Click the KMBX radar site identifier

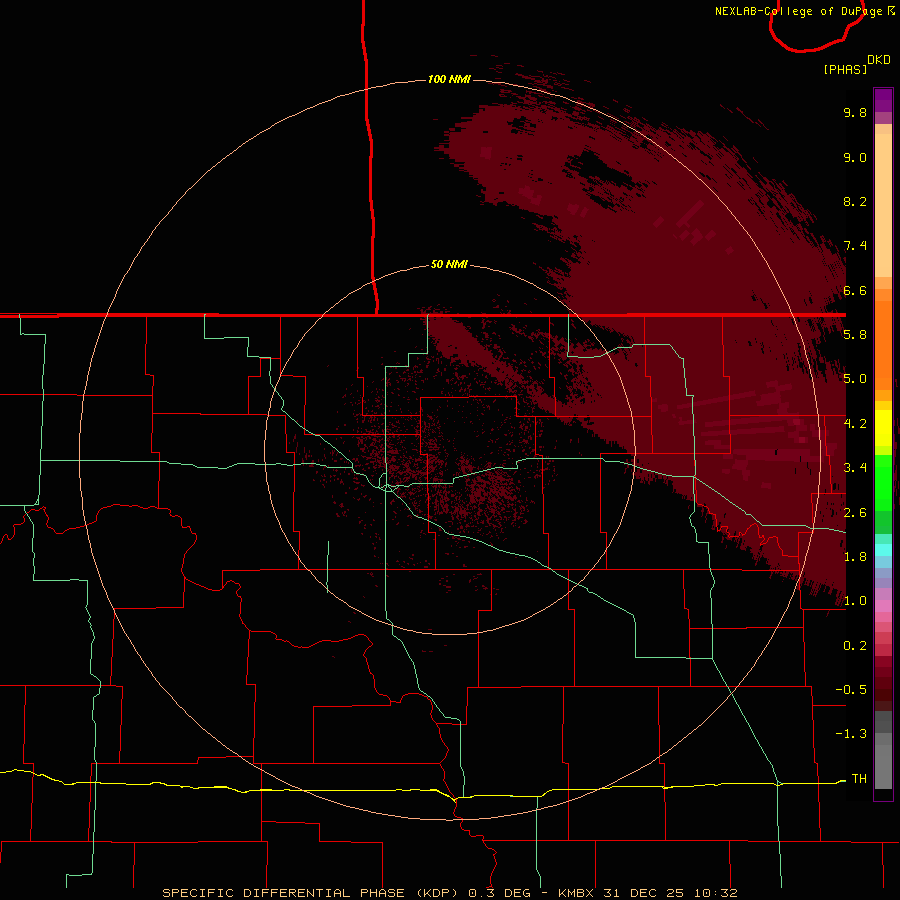click(576, 893)
